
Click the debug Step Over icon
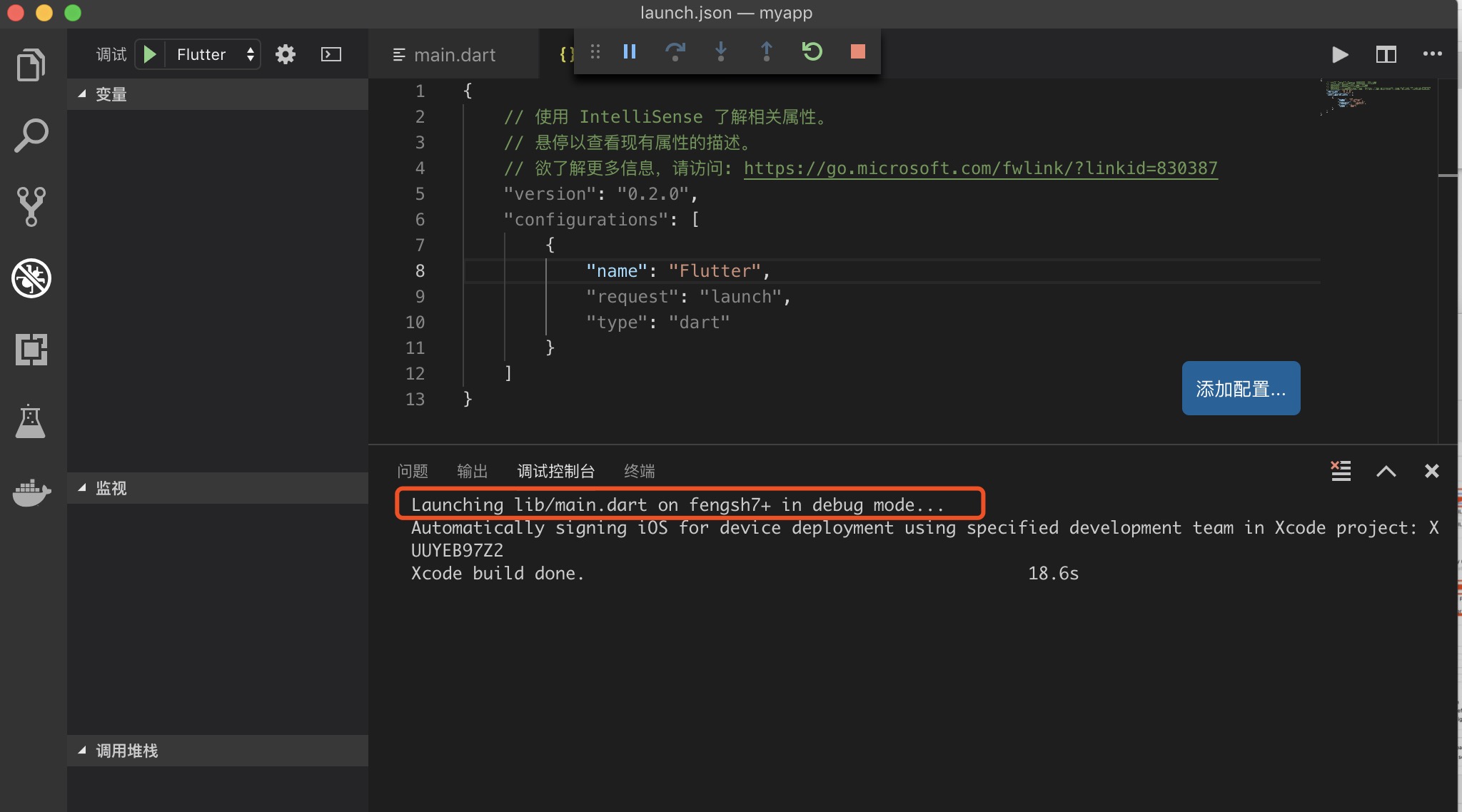675,51
